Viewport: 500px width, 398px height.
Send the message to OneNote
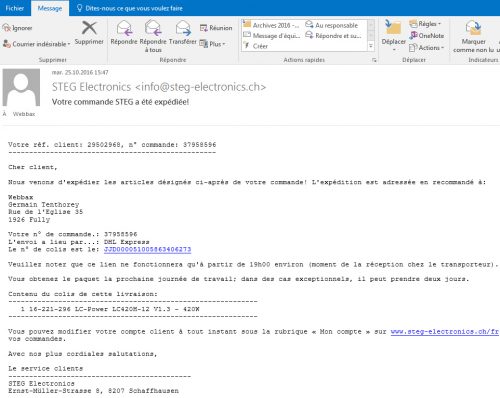click(x=427, y=35)
